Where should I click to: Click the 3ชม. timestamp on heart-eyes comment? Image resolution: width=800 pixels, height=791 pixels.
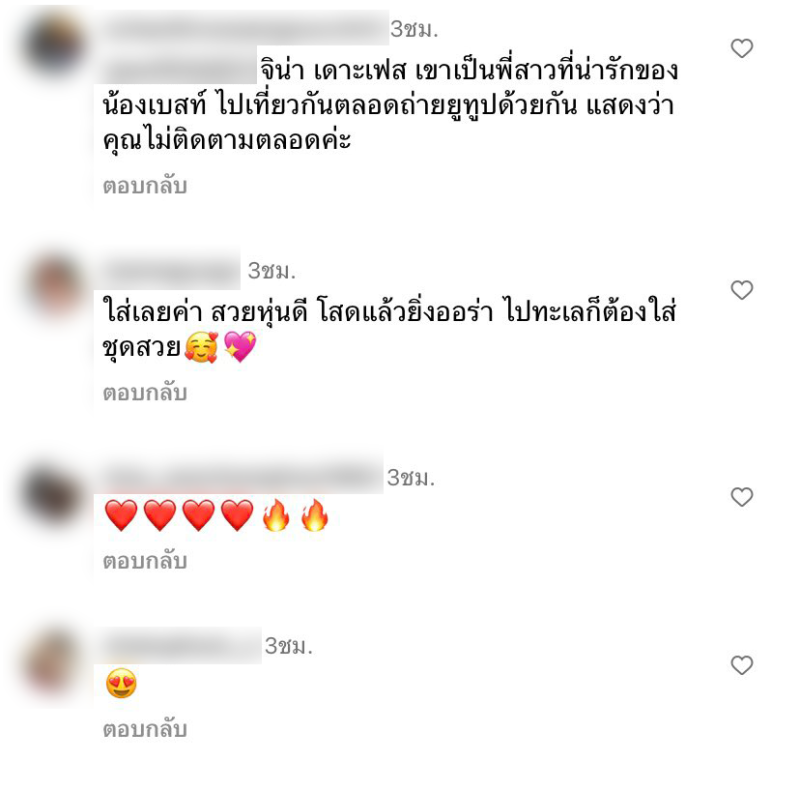[288, 646]
